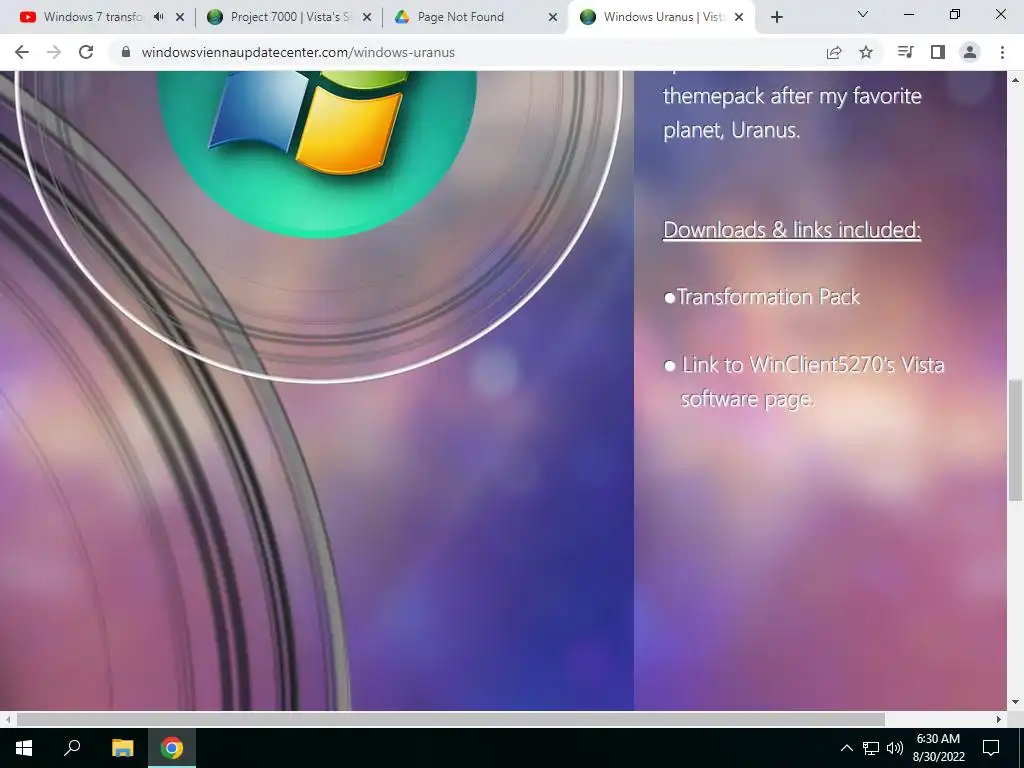Viewport: 1024px width, 768px height.
Task: Open the Chrome profile avatar
Action: tap(970, 52)
